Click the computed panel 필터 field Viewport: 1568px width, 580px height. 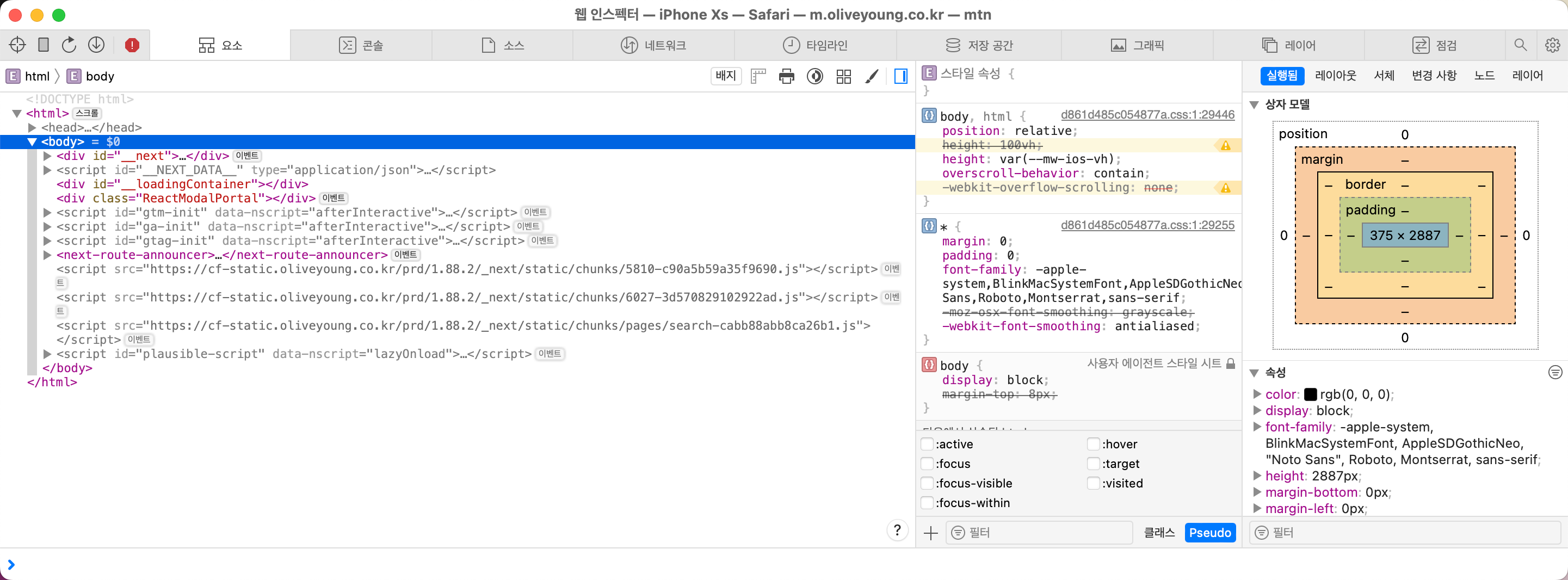[1405, 533]
